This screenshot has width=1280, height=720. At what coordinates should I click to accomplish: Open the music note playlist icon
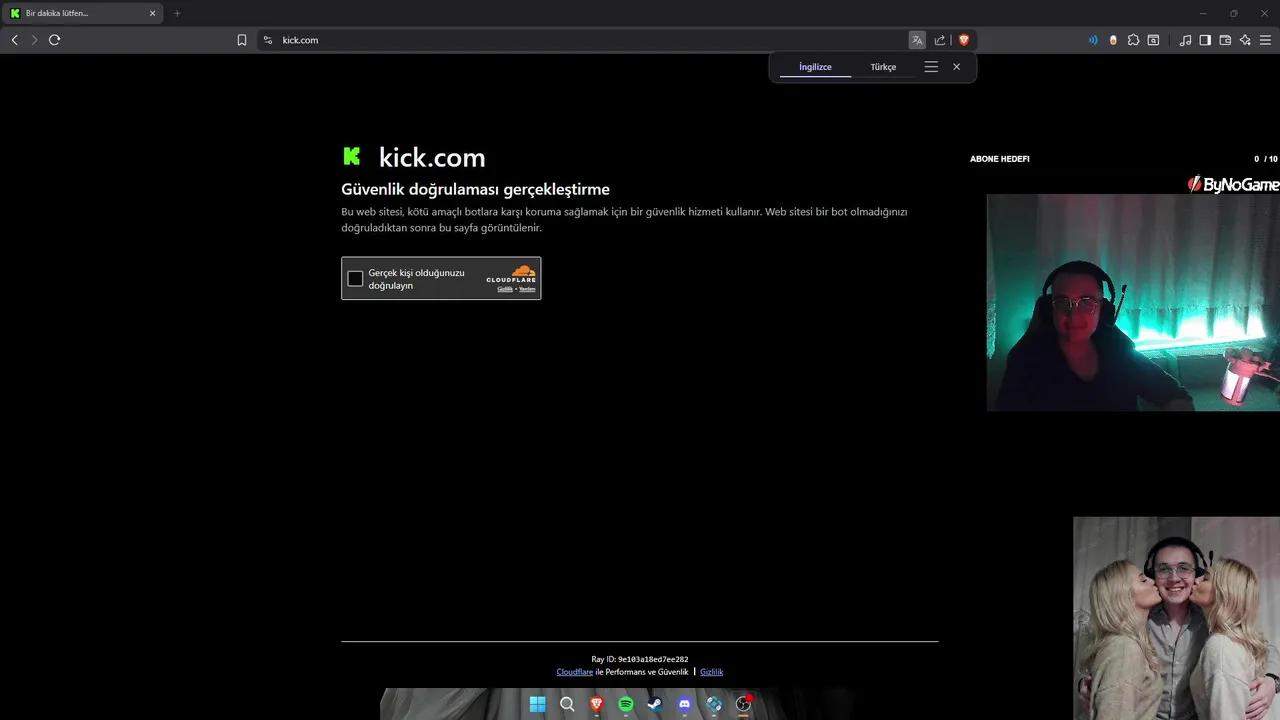[1185, 40]
